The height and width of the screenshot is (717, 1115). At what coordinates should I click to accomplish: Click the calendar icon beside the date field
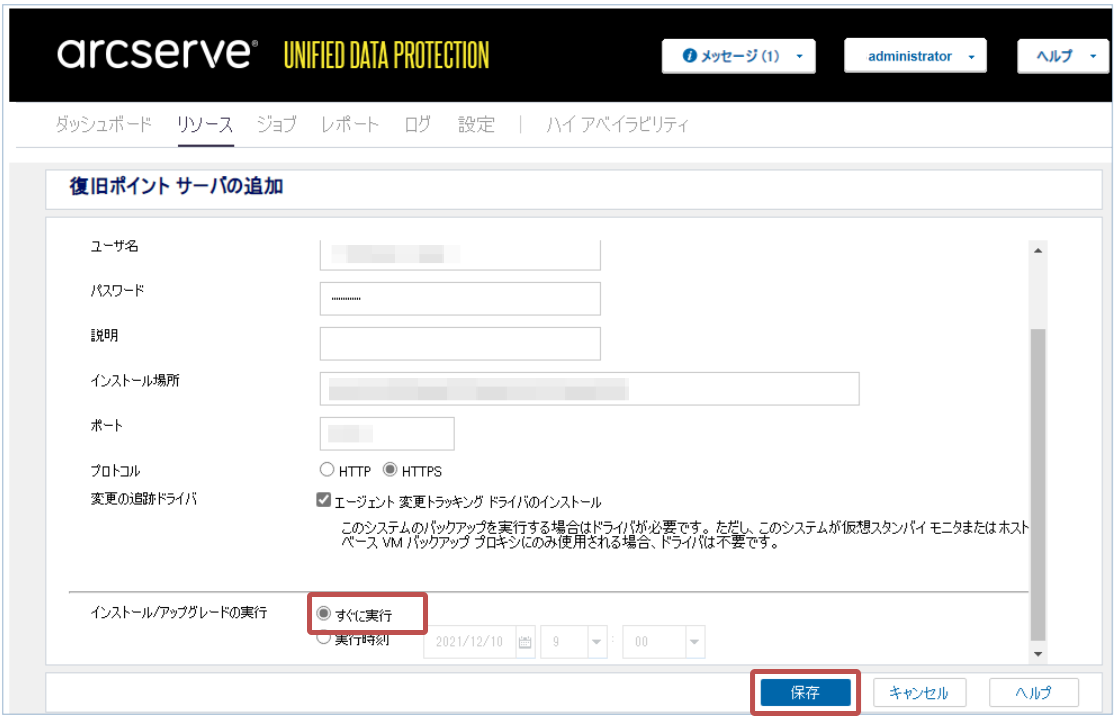point(525,643)
